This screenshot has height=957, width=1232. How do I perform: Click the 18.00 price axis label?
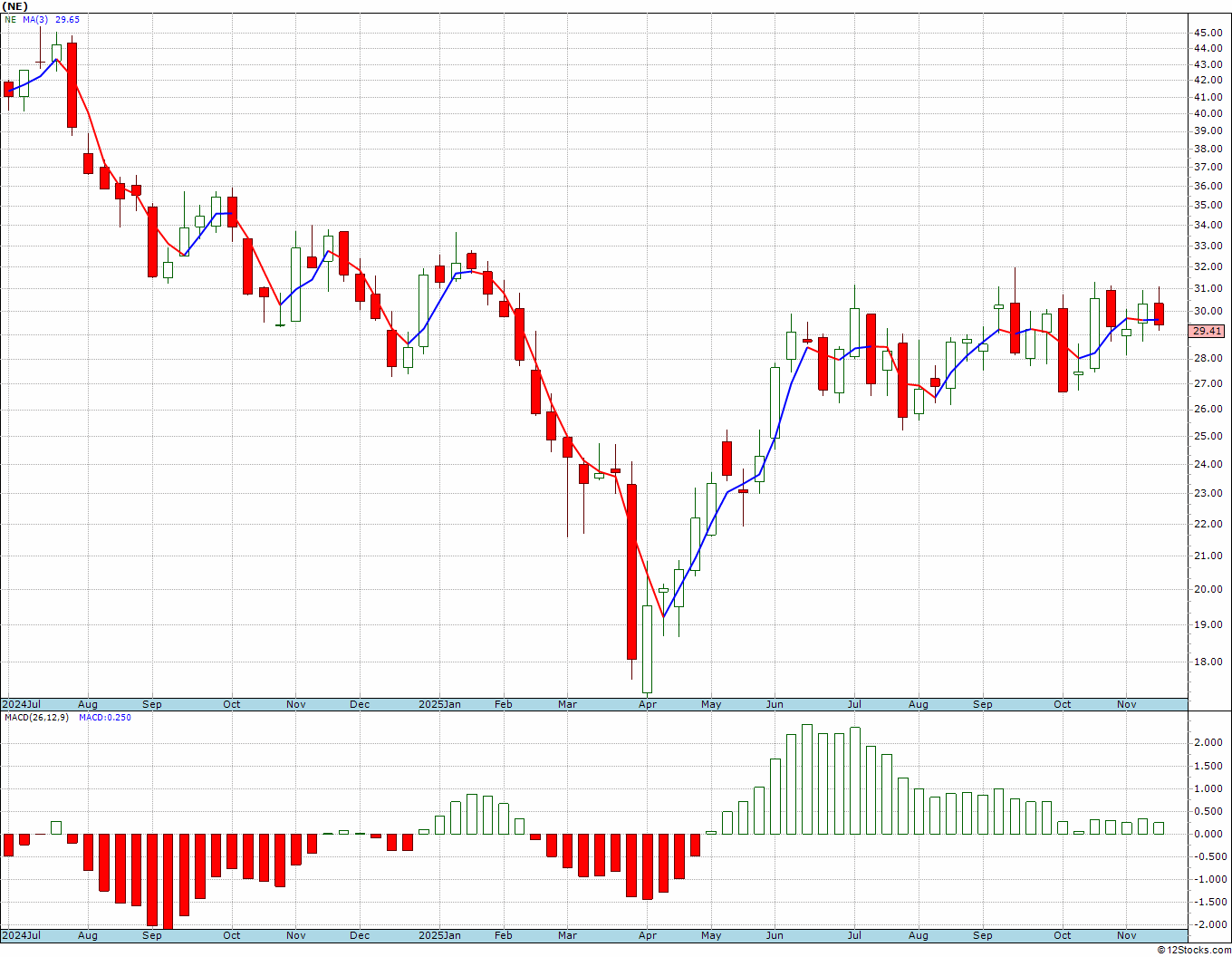click(1208, 662)
